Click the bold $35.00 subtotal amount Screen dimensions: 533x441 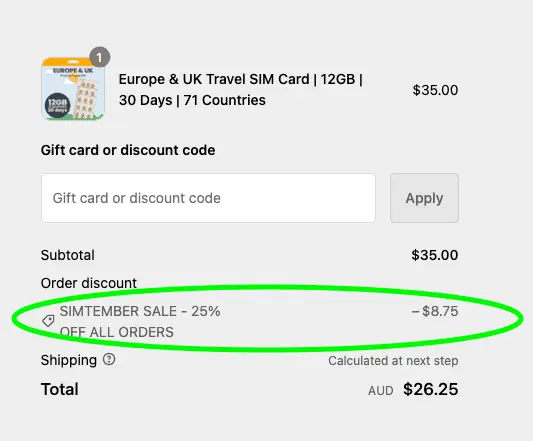tap(435, 255)
